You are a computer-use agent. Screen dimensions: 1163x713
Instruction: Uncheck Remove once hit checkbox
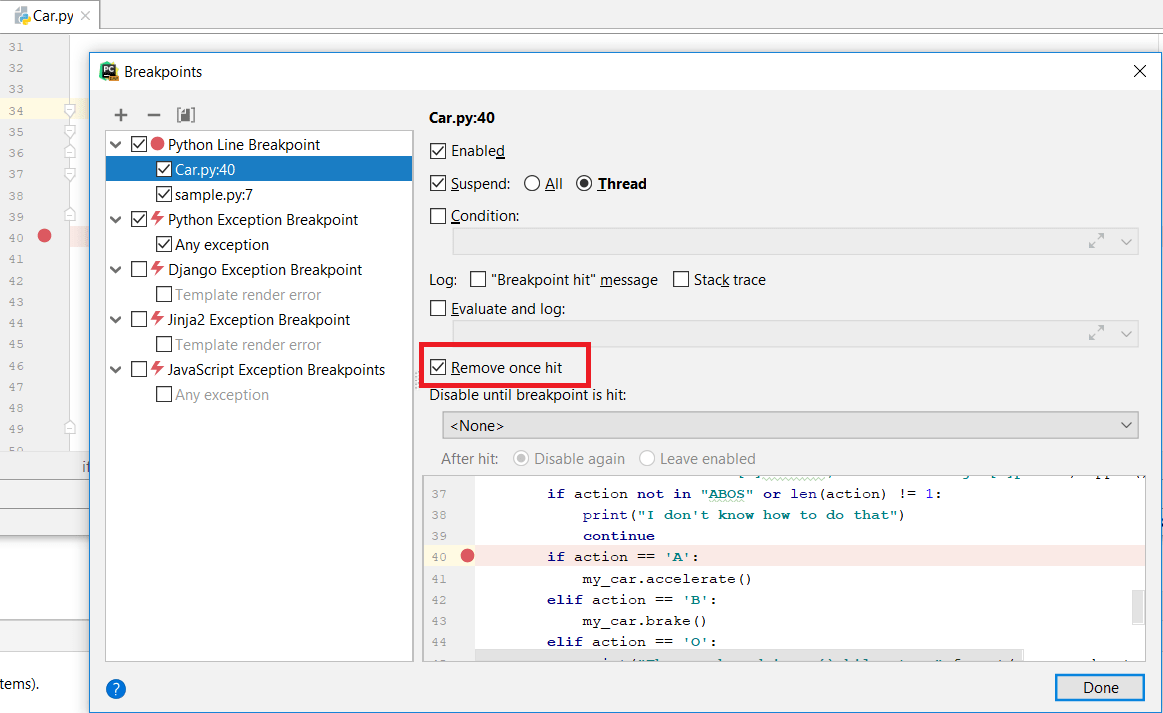pos(438,367)
